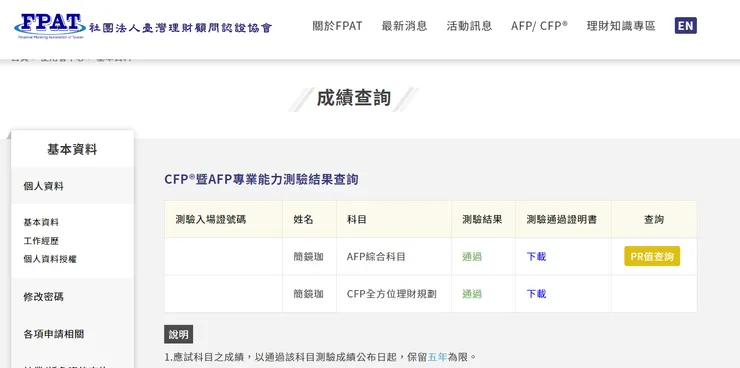740x368 pixels.
Task: Open 個人資料授權 in the sidebar
Action: (50, 259)
